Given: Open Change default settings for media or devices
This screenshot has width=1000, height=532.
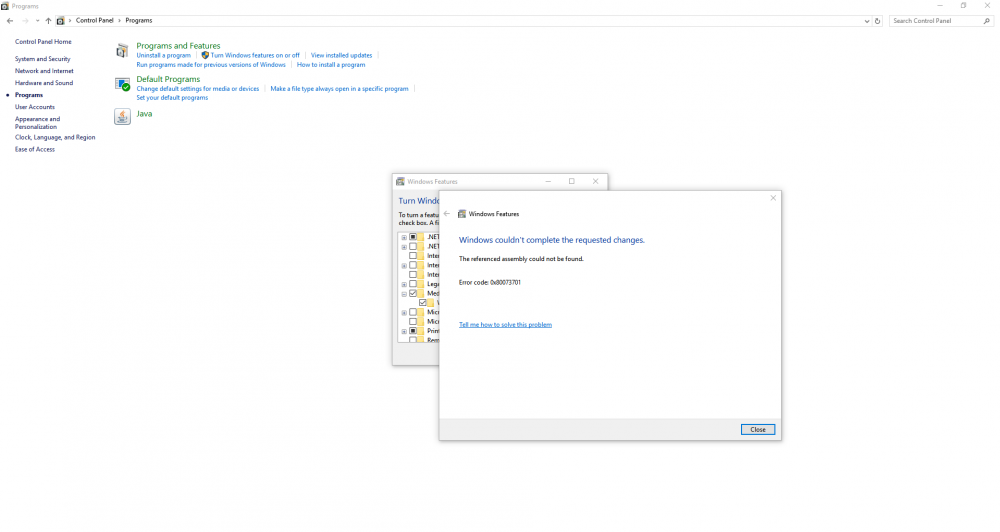Looking at the screenshot, I should 198,89.
